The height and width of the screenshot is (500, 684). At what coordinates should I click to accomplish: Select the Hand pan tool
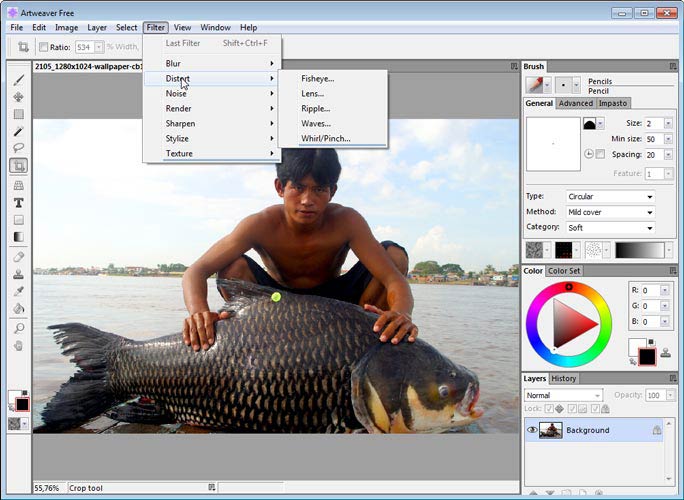point(19,345)
